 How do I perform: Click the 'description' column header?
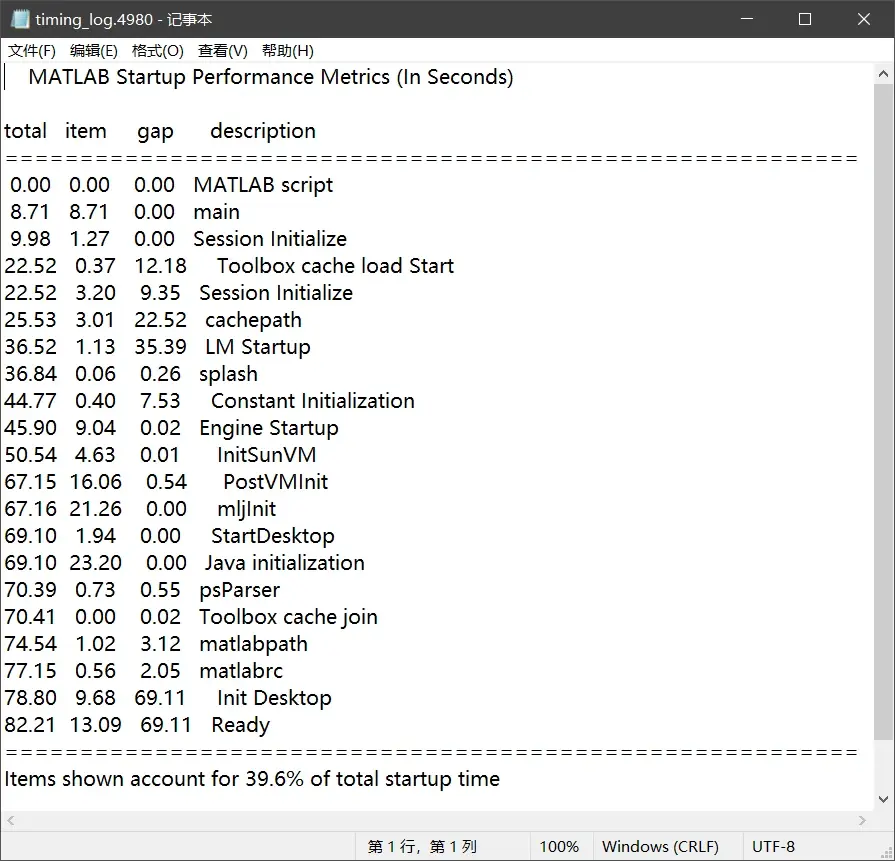click(x=263, y=131)
